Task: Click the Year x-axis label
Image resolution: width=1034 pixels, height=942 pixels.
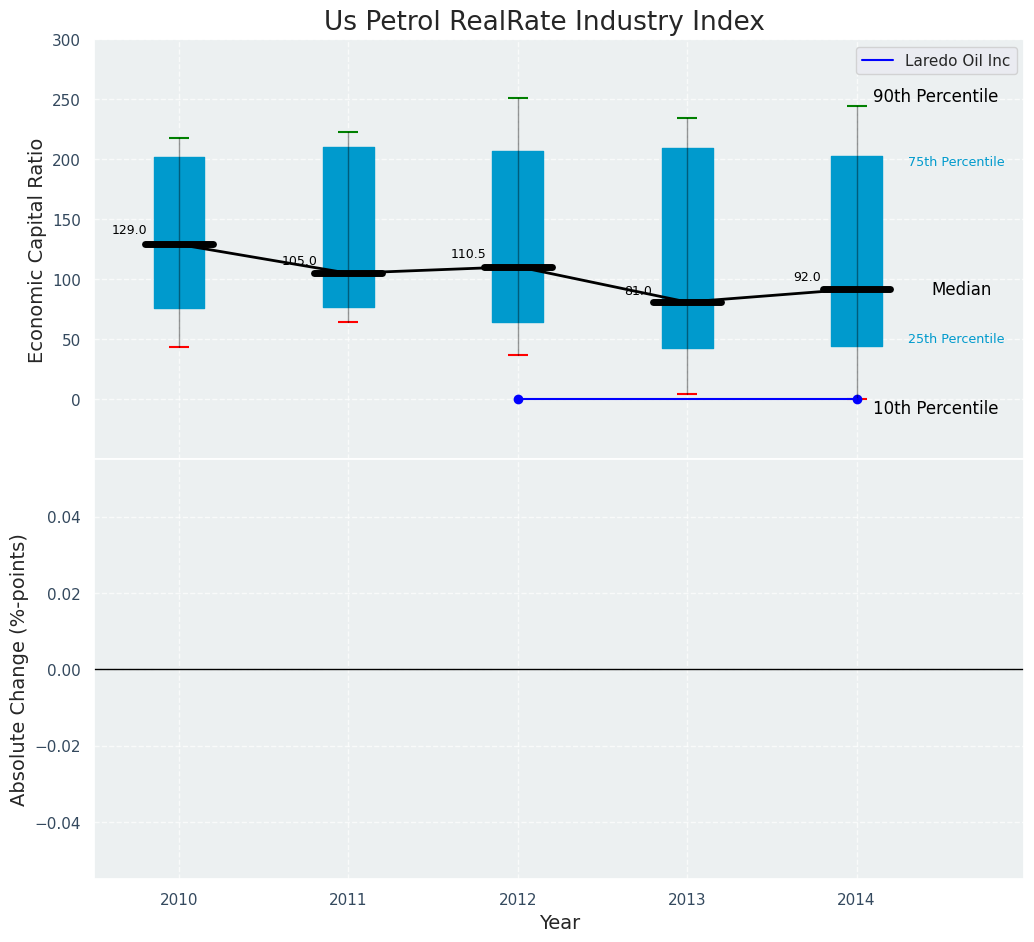Action: (559, 923)
